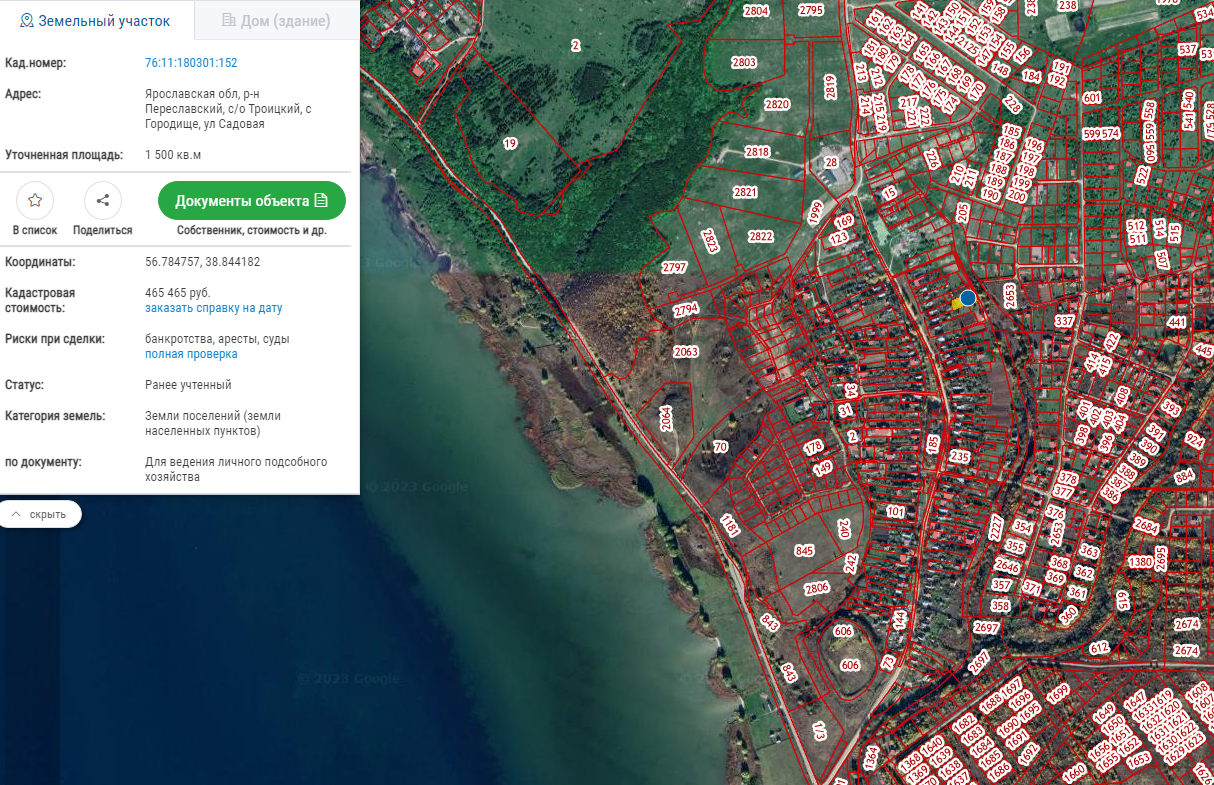Click the coordinates value 56.784757, 38.844182
This screenshot has width=1214, height=785.
pos(202,262)
